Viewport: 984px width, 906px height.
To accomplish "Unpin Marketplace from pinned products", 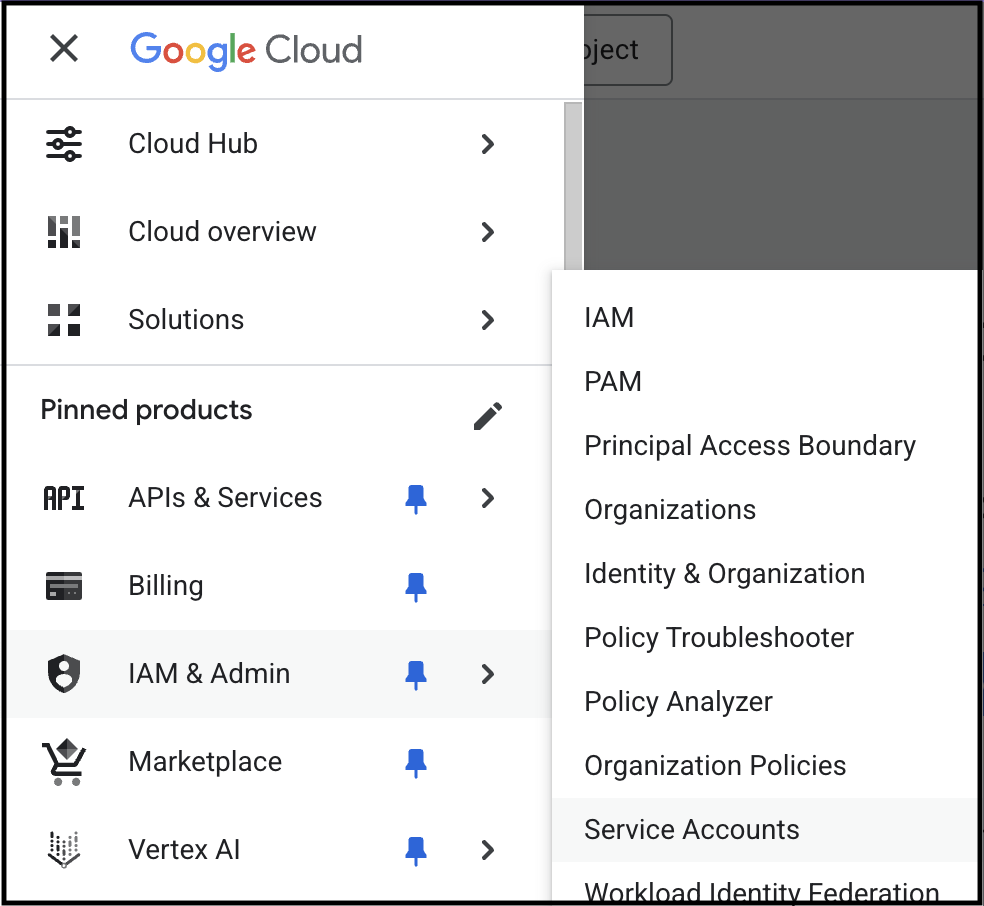I will (x=415, y=763).
